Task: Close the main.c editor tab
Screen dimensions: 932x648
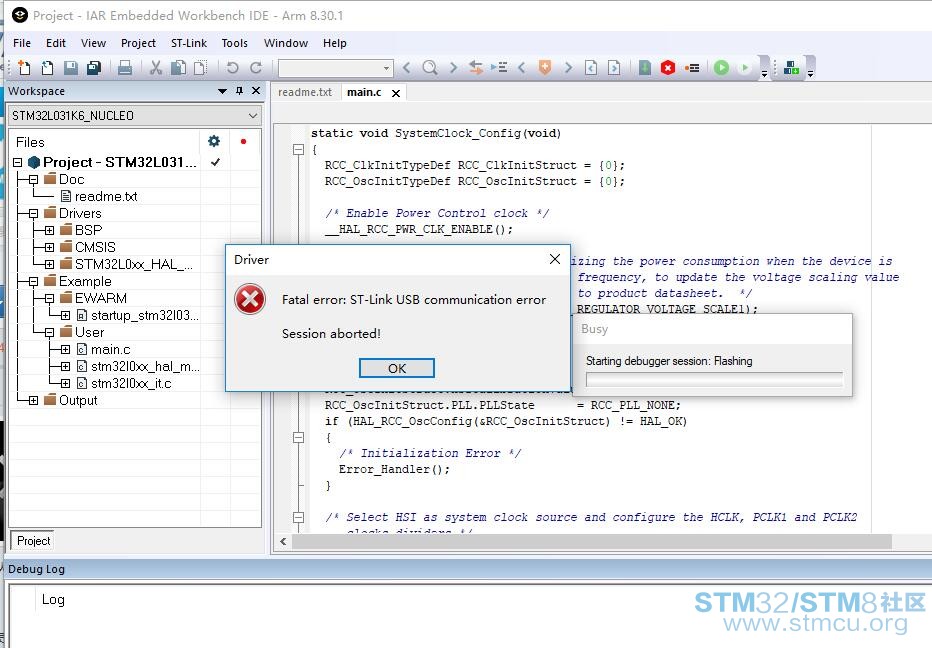Action: coord(396,93)
